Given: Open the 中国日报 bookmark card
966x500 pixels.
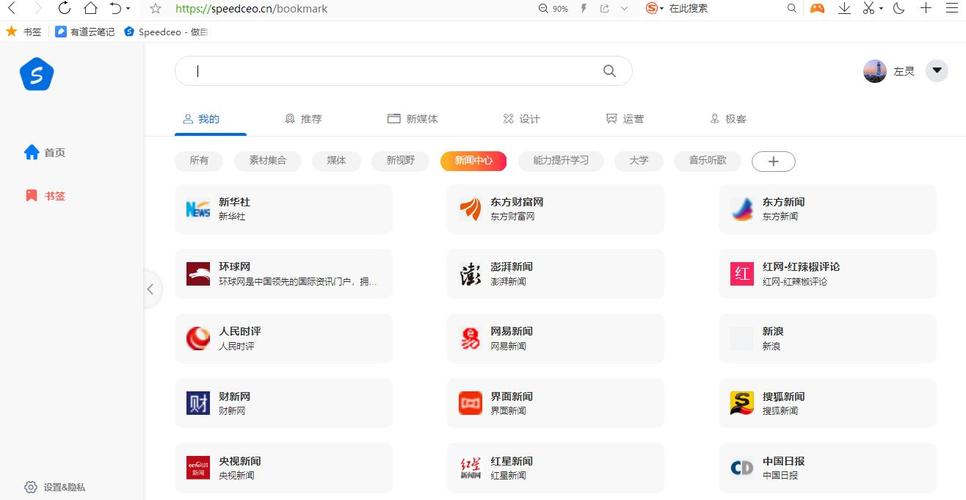Looking at the screenshot, I should pyautogui.click(x=827, y=468).
